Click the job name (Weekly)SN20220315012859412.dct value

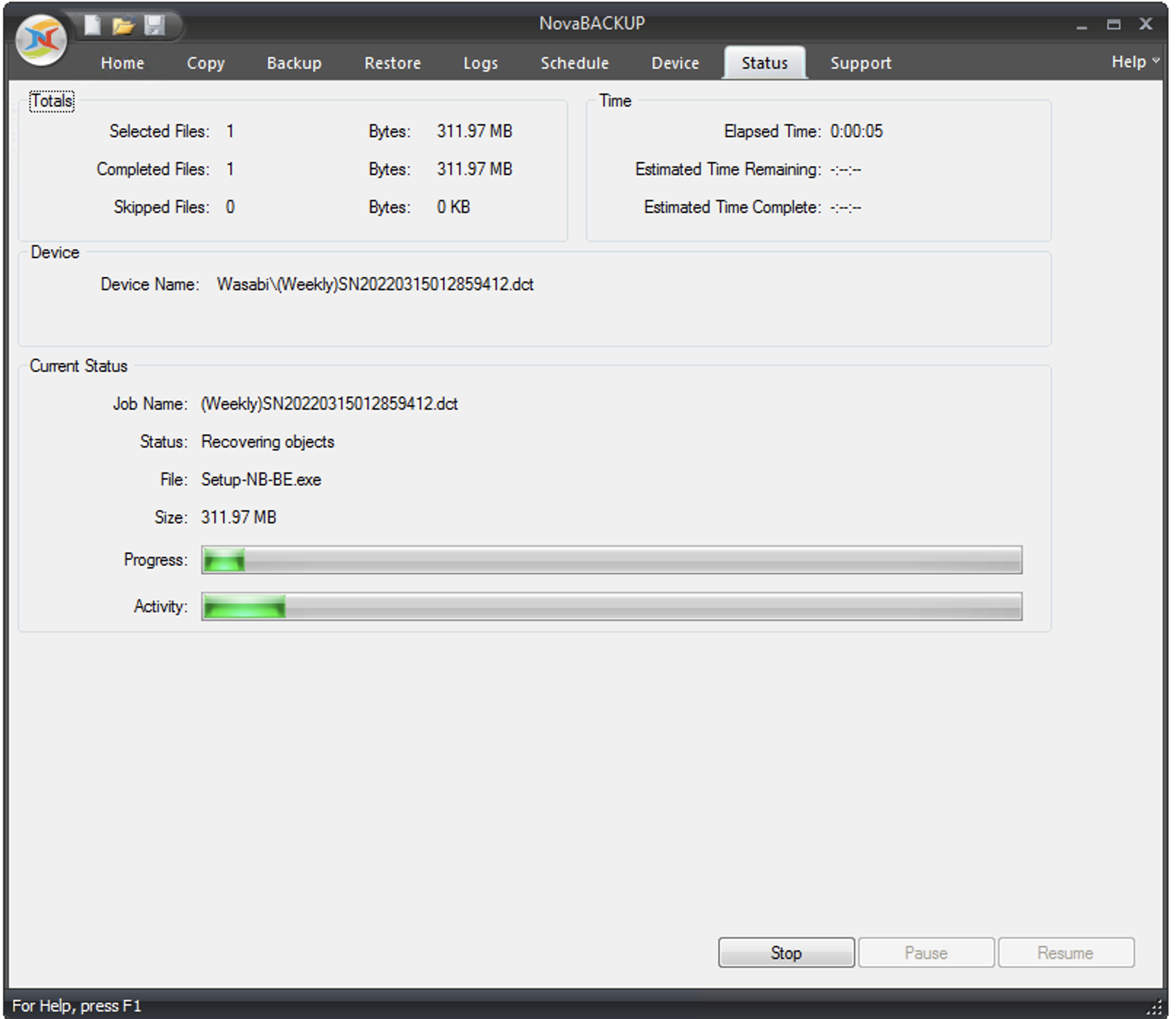pyautogui.click(x=329, y=404)
